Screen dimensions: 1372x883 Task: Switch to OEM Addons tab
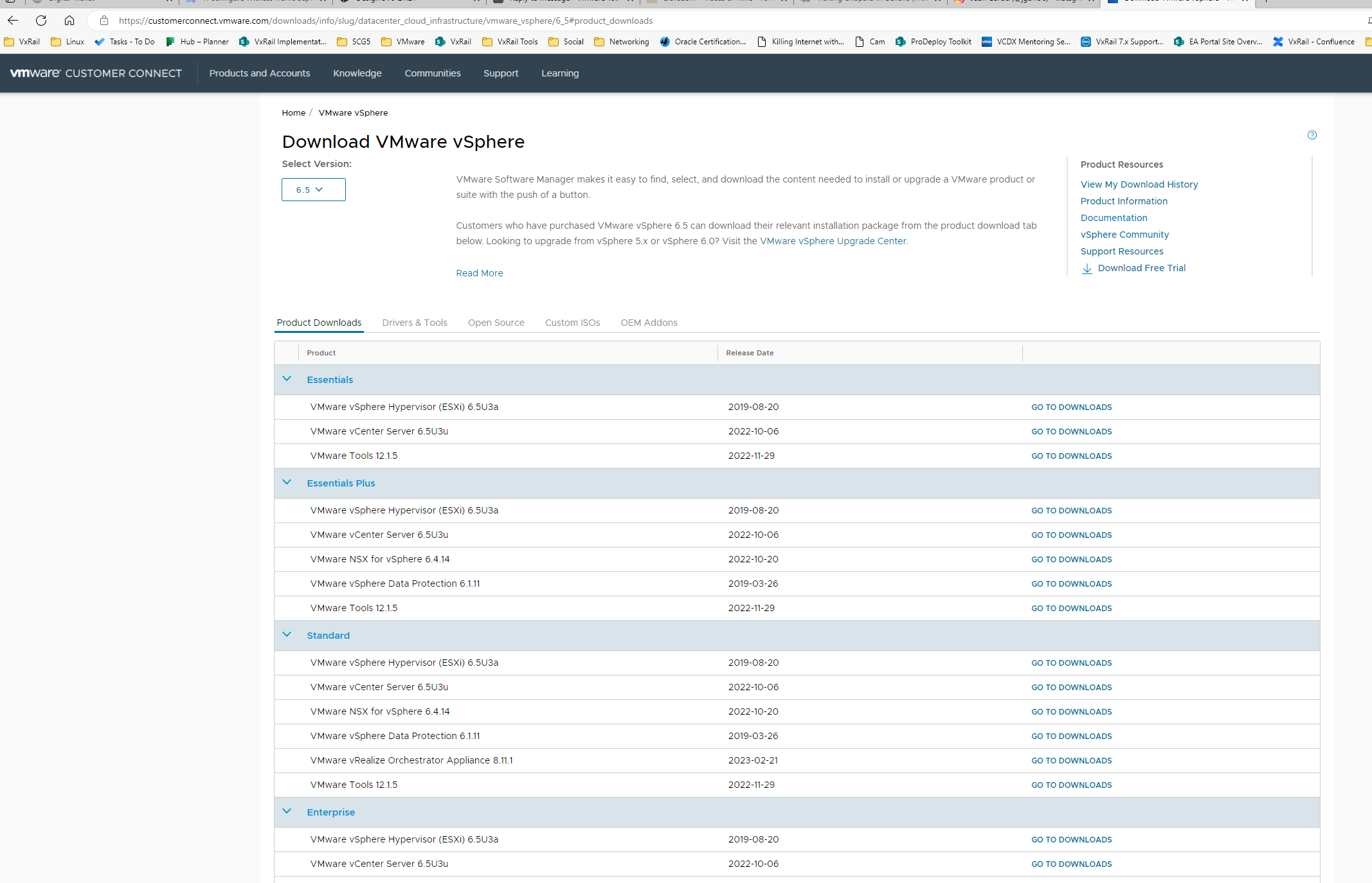coord(649,323)
